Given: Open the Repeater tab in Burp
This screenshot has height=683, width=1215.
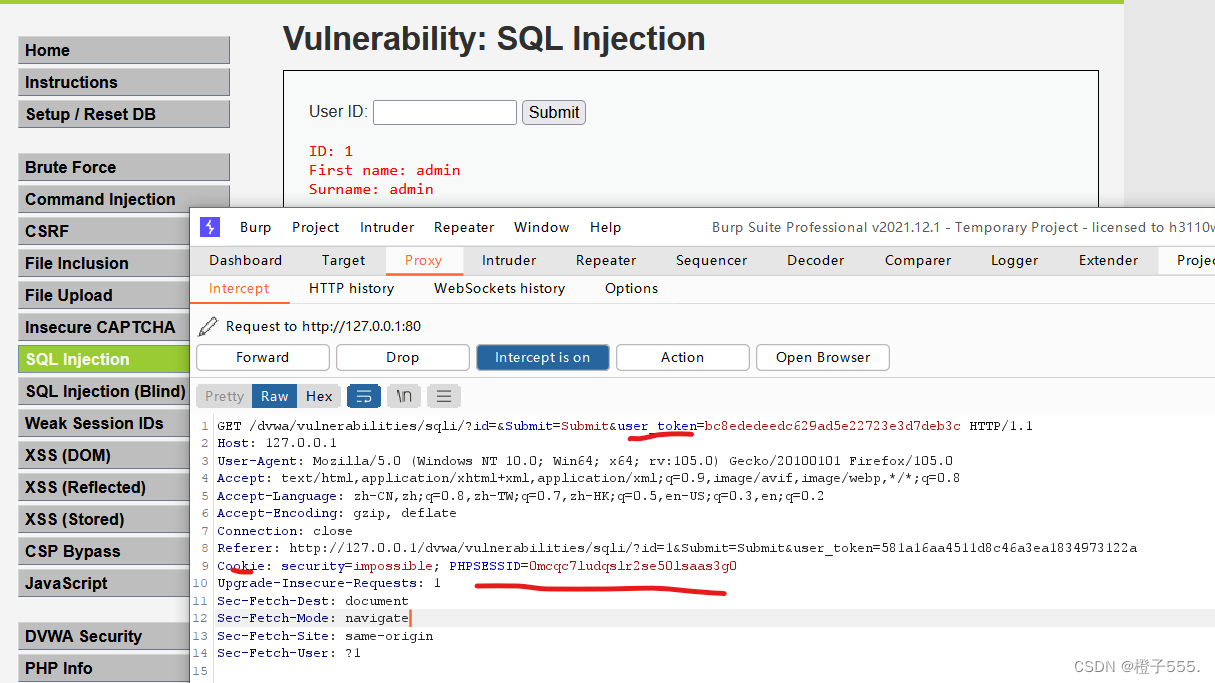Looking at the screenshot, I should point(606,260).
